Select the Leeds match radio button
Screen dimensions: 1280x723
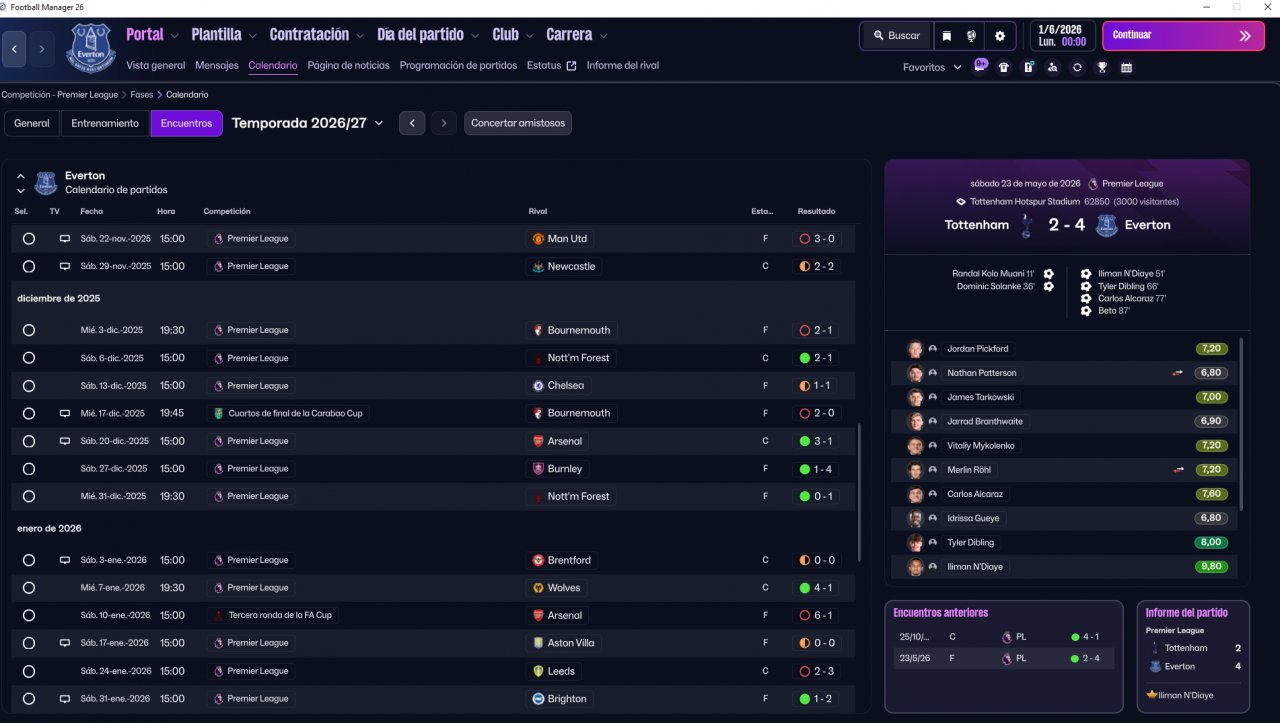pyautogui.click(x=29, y=671)
